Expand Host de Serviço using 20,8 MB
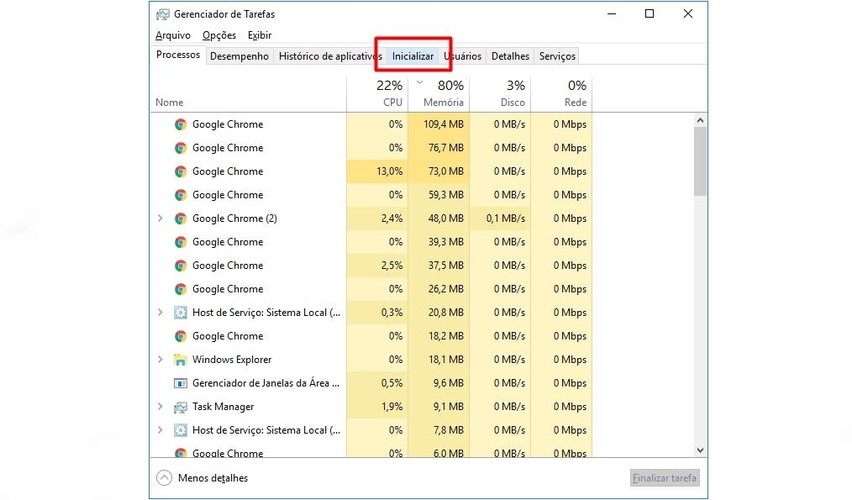852x500 pixels. pyautogui.click(x=160, y=312)
